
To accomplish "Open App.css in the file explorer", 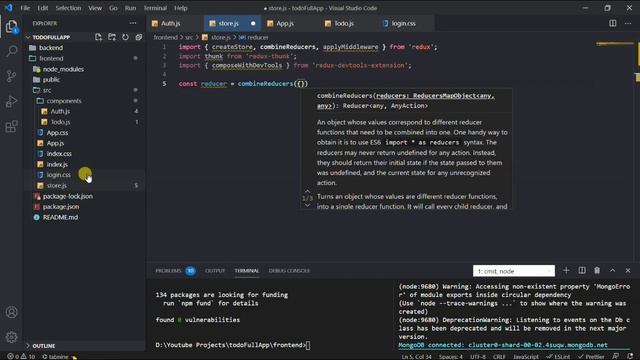I will click(x=57, y=133).
